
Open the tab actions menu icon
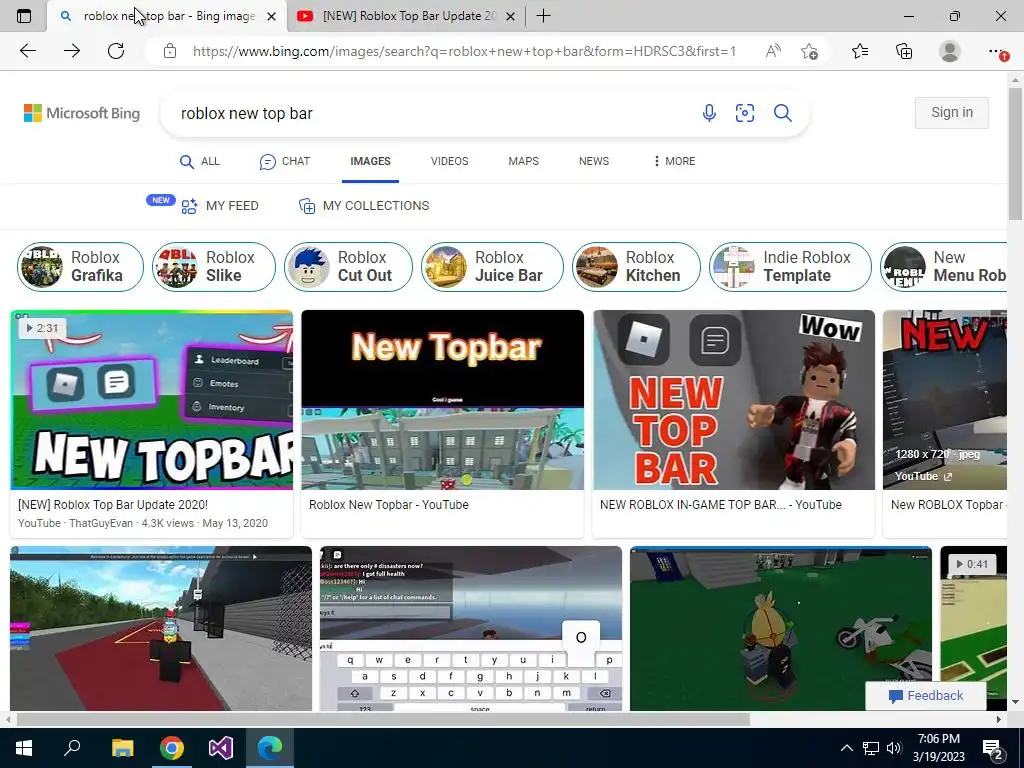coord(24,16)
